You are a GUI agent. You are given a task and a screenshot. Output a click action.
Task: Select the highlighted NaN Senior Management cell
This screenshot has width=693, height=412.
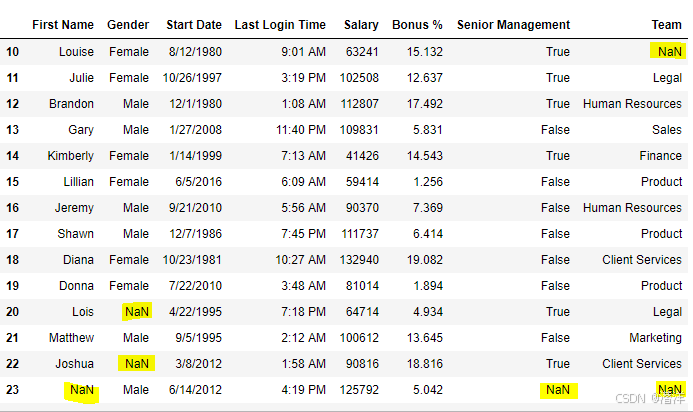558,390
